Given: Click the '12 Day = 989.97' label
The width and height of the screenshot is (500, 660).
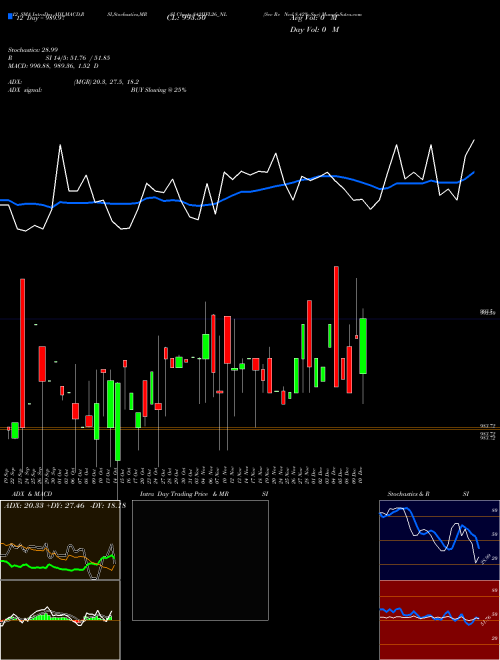Looking at the screenshot, I should pyautogui.click(x=40, y=18).
